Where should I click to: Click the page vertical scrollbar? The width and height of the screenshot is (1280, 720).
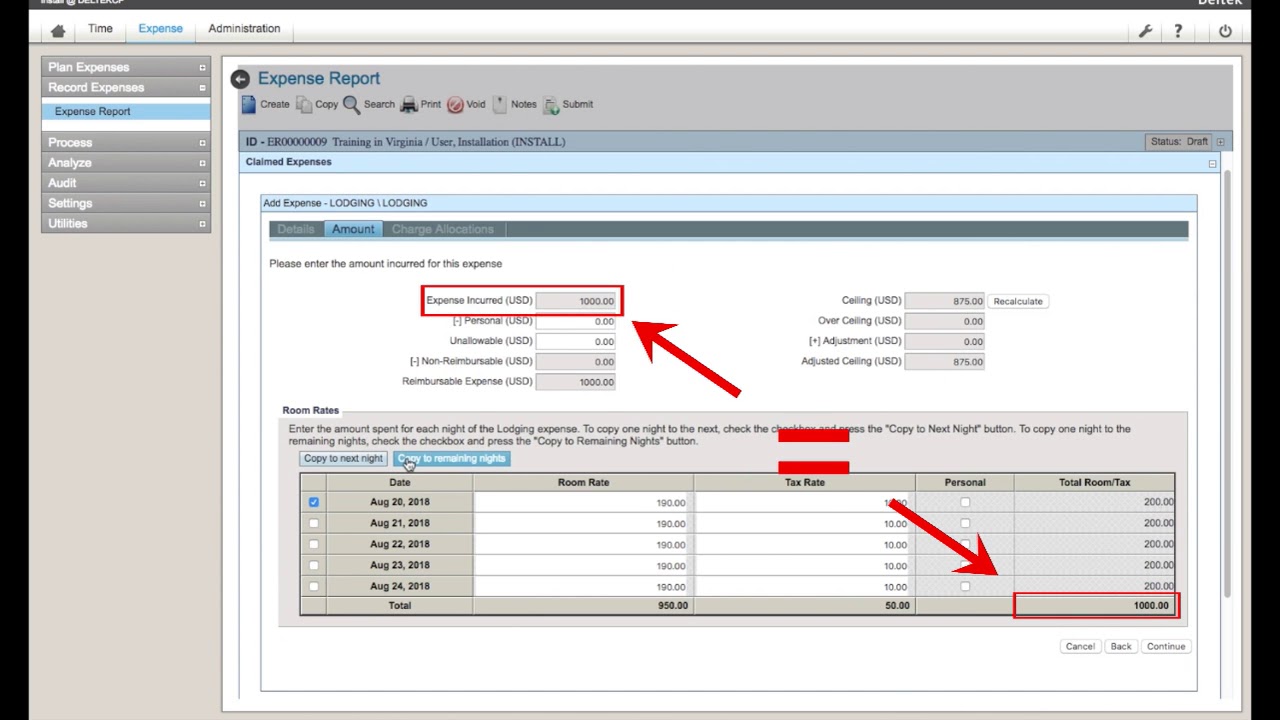1227,385
